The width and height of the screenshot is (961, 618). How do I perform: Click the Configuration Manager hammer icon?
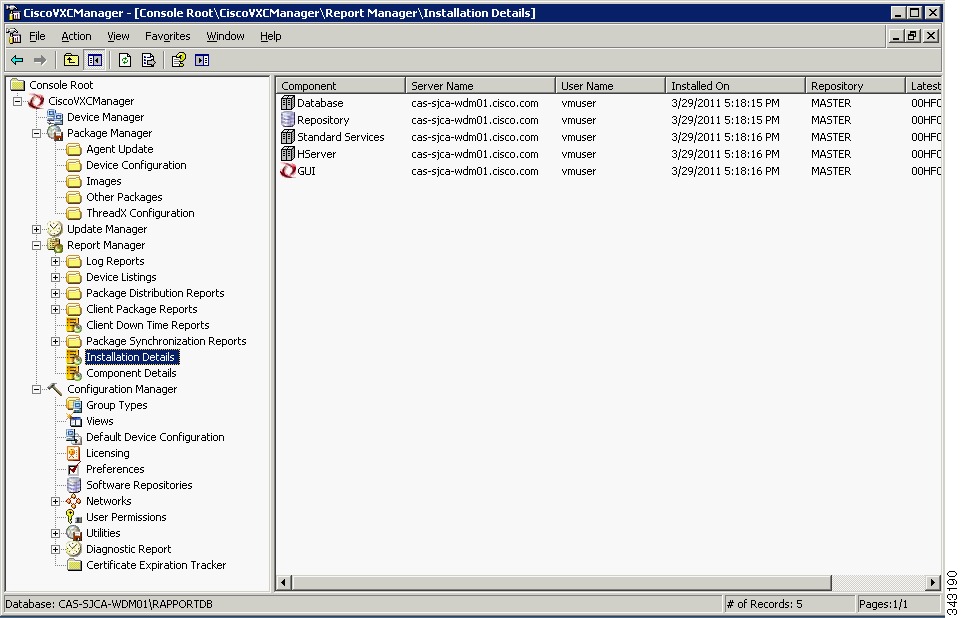tap(55, 389)
